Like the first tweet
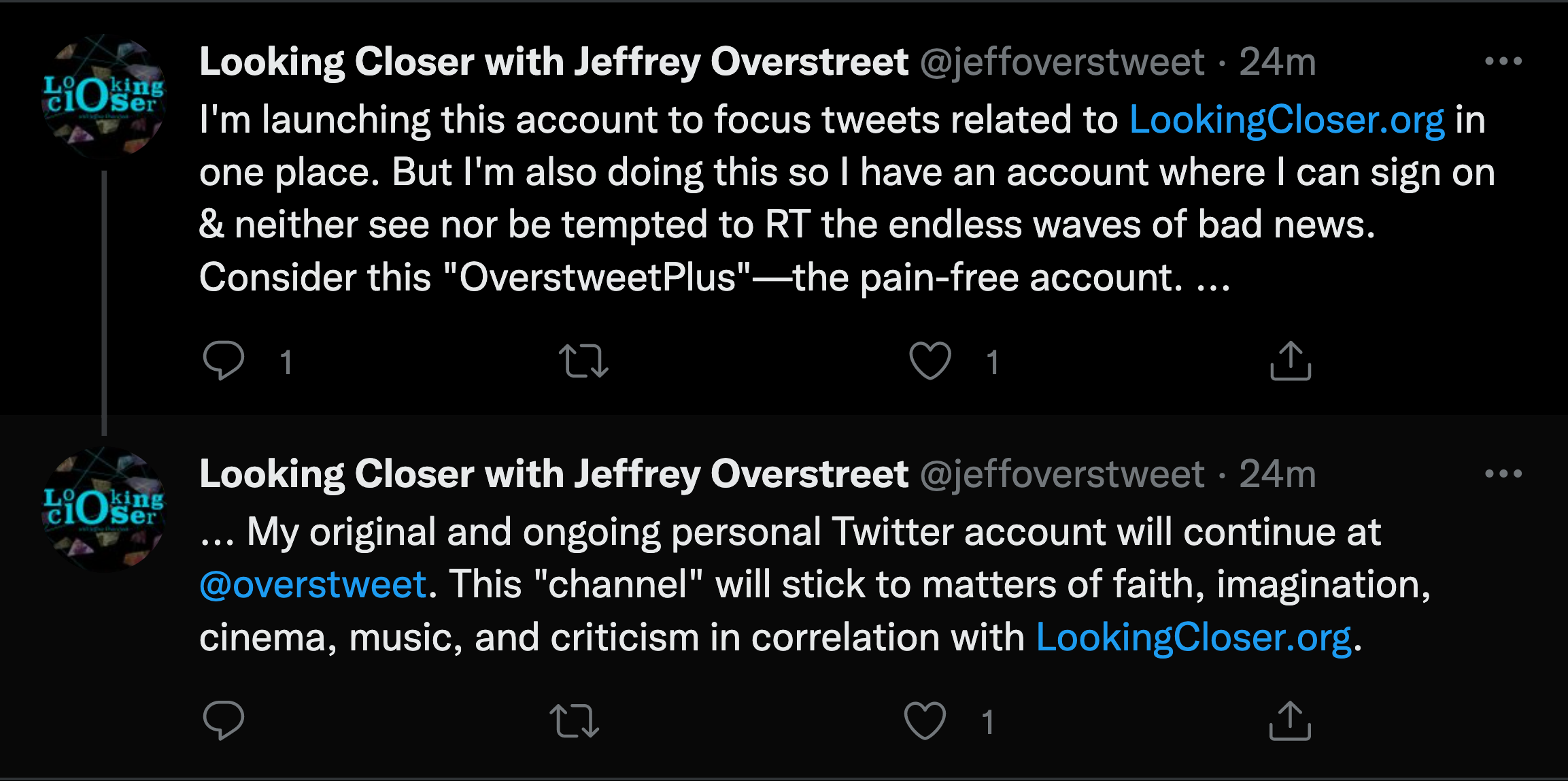The height and width of the screenshot is (781, 1568). 930,361
